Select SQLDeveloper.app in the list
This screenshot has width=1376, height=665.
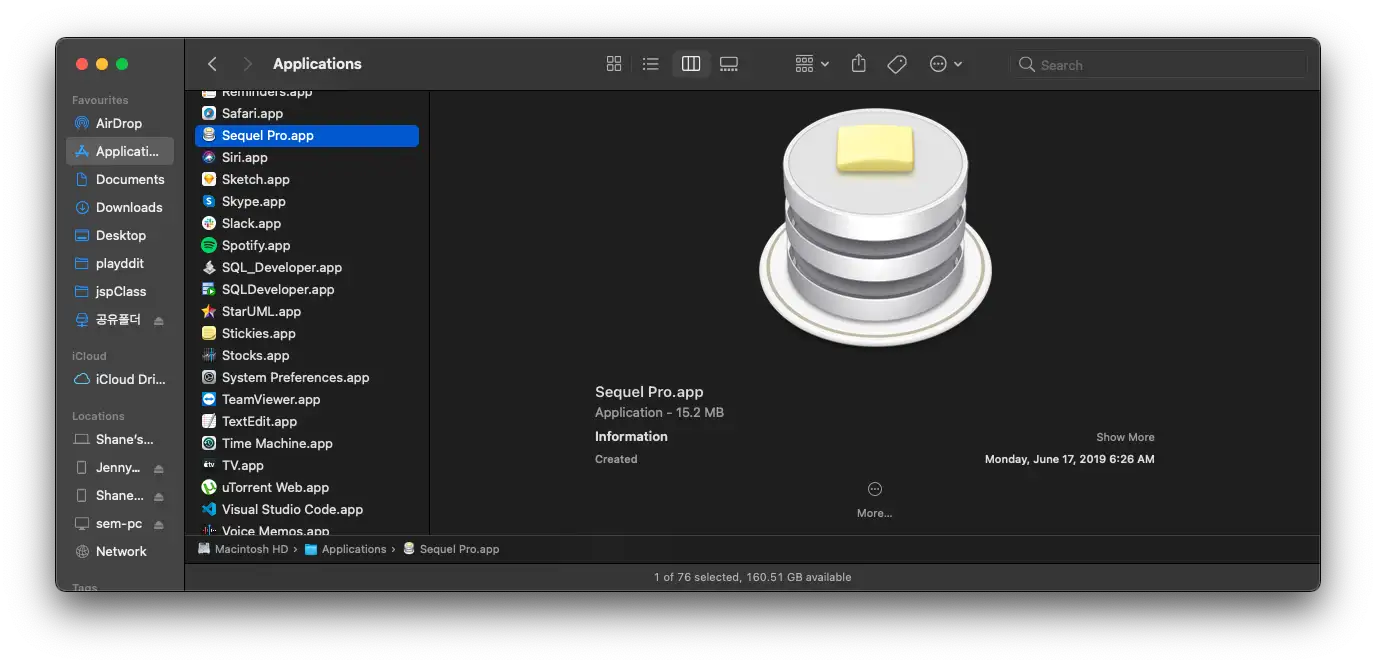point(307,289)
